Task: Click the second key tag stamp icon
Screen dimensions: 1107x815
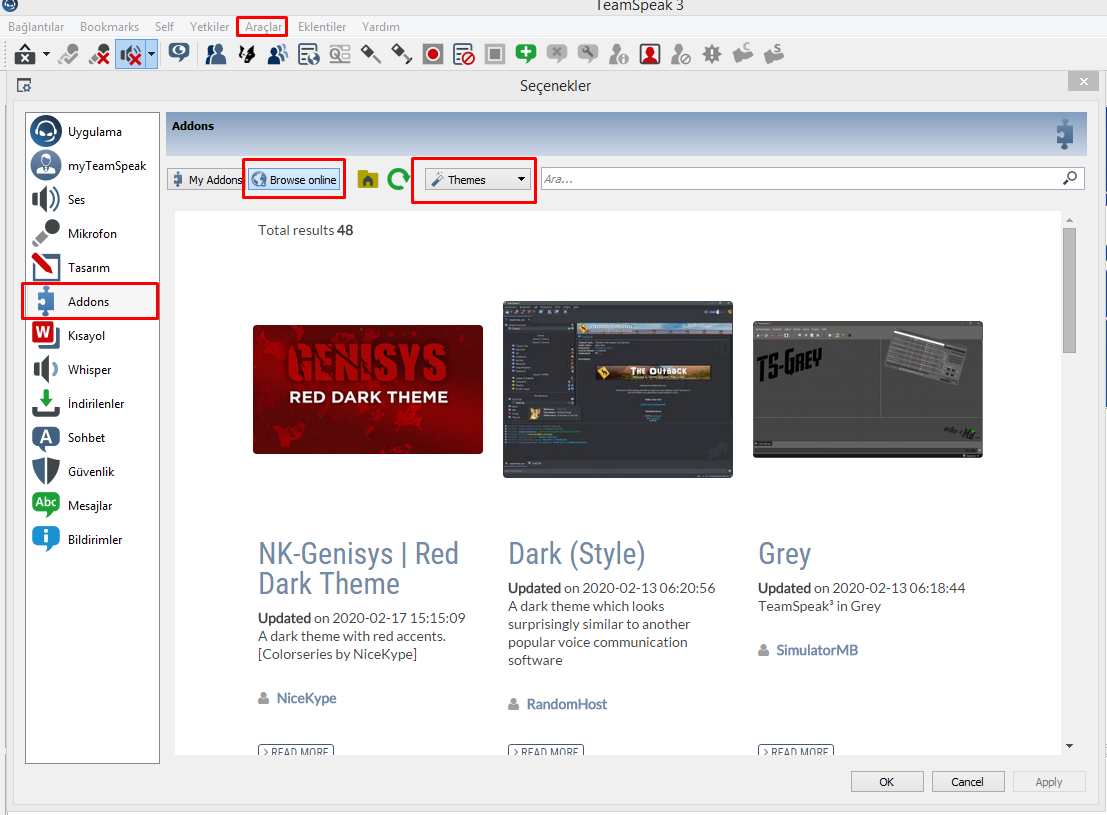Action: point(402,54)
